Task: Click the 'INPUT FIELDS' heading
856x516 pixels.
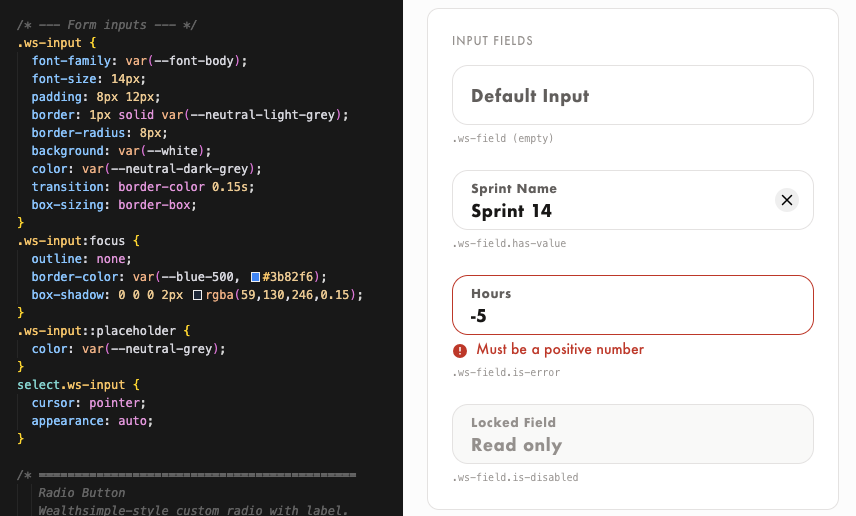Action: tap(492, 41)
